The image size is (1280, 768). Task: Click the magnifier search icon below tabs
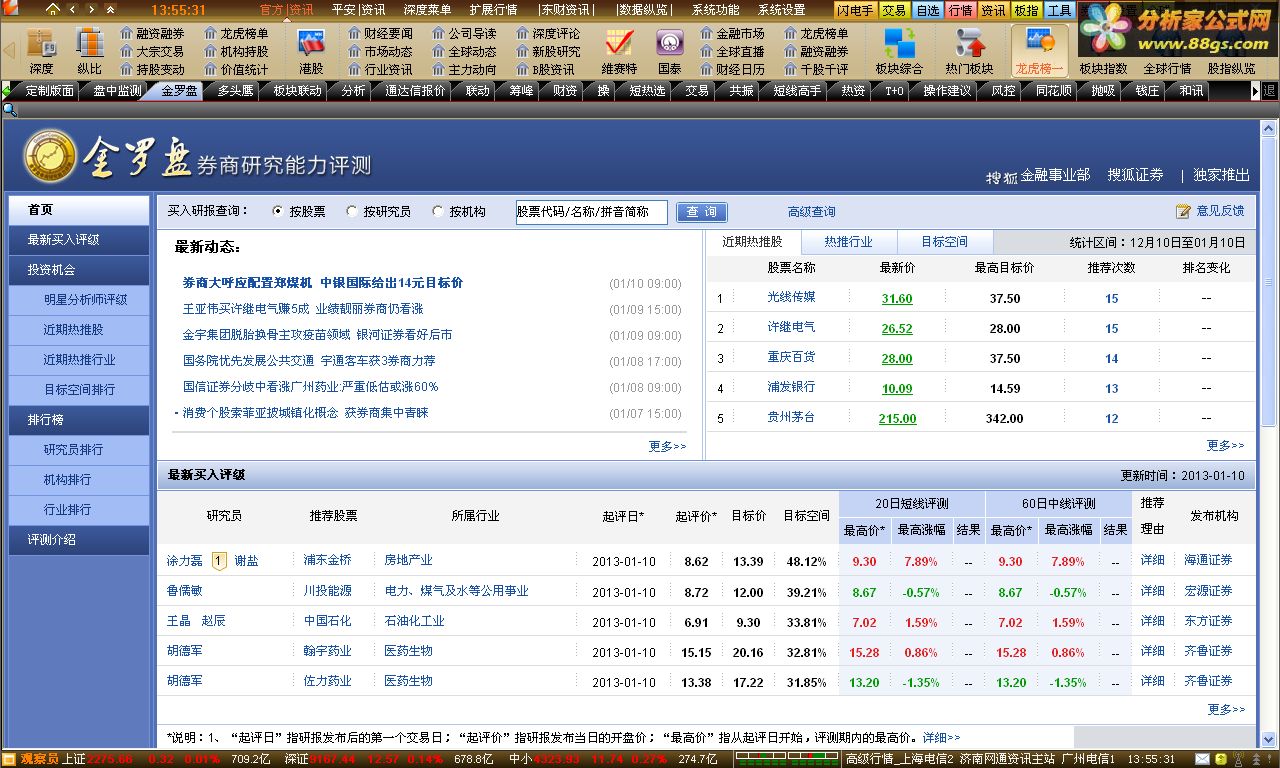pyautogui.click(x=10, y=109)
